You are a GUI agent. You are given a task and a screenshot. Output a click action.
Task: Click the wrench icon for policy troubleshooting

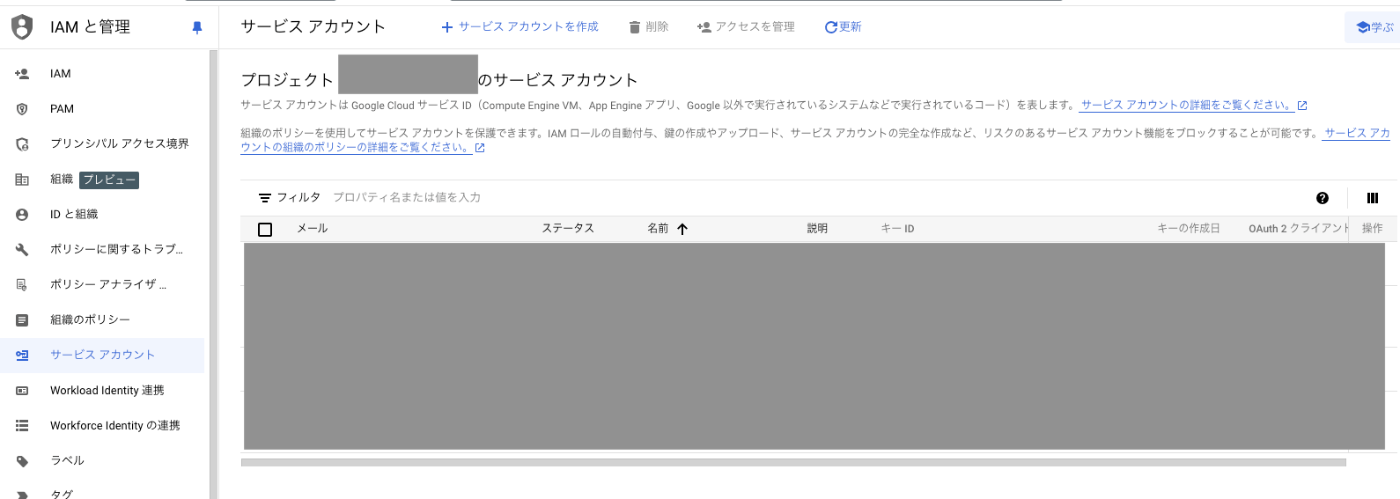coord(22,249)
